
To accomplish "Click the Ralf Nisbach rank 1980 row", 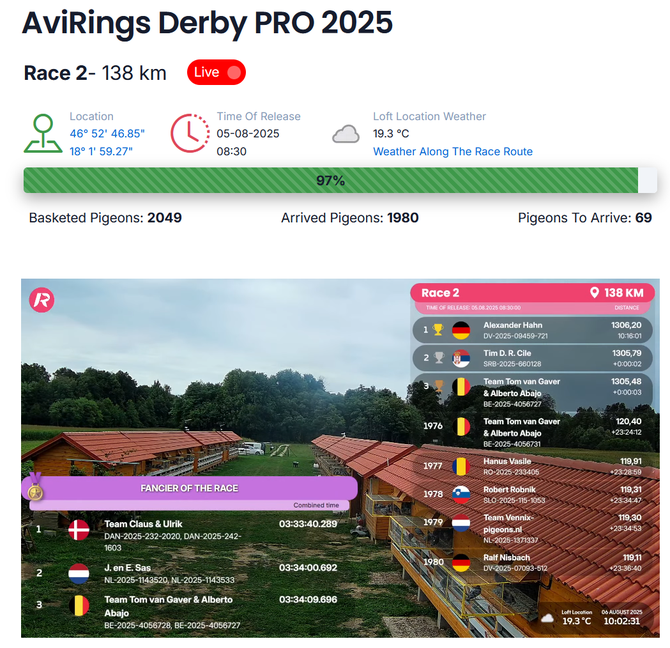I will [x=532, y=563].
